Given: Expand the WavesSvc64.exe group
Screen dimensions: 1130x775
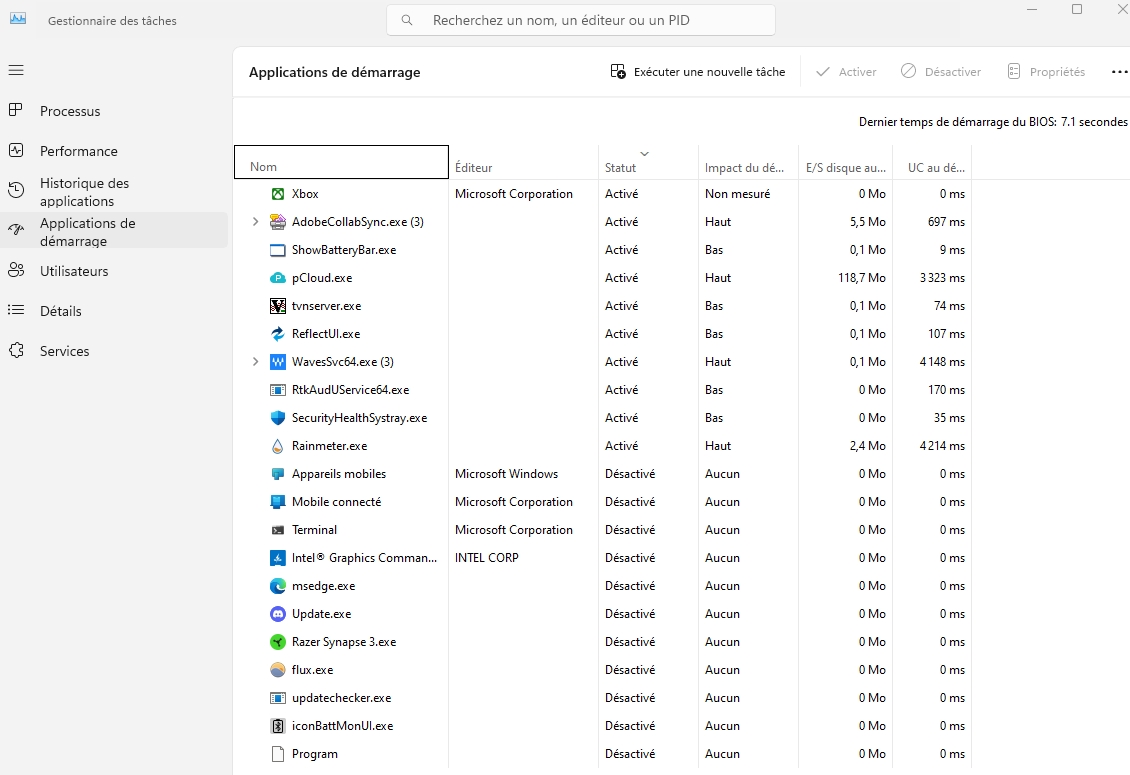Looking at the screenshot, I should pos(255,362).
